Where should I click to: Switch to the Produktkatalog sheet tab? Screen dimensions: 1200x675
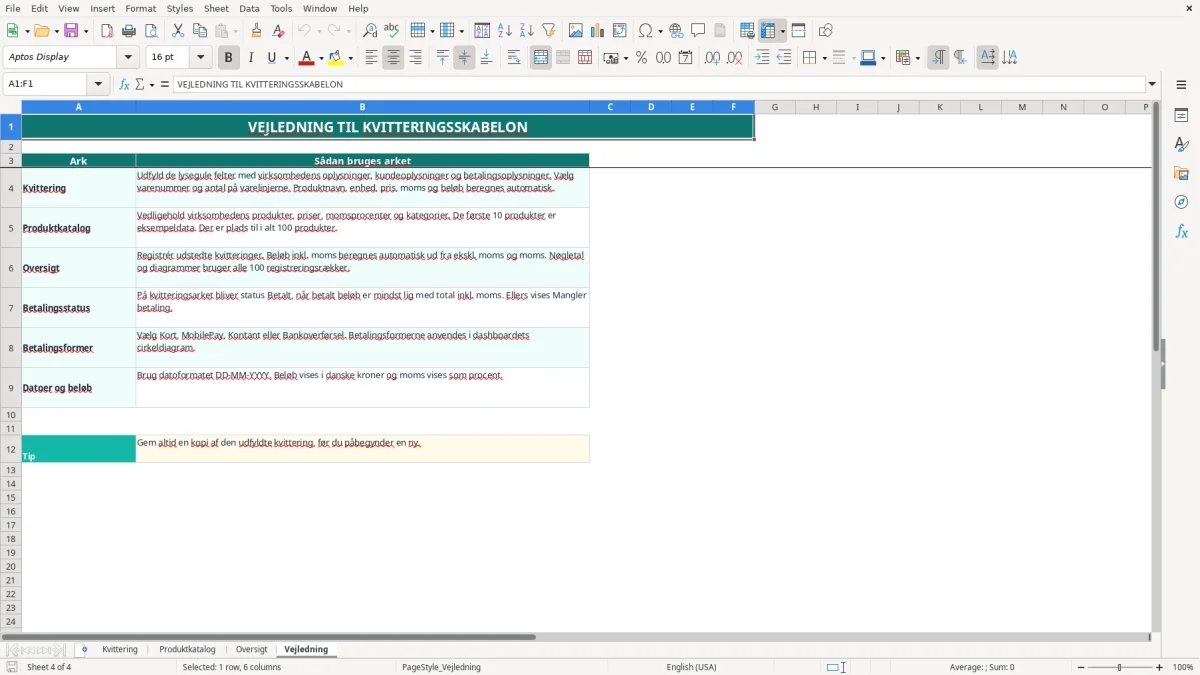coord(187,650)
